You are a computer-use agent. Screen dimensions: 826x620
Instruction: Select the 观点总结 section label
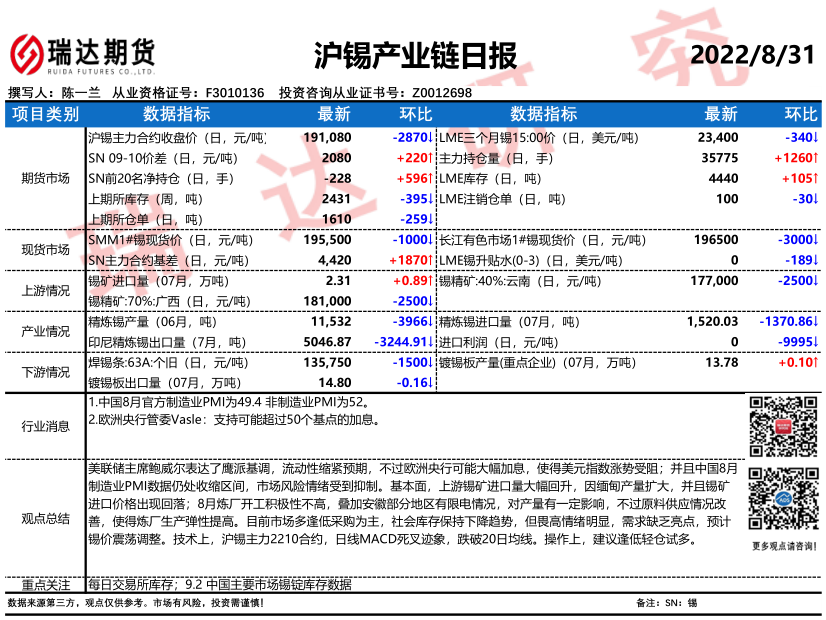pyautogui.click(x=45, y=517)
